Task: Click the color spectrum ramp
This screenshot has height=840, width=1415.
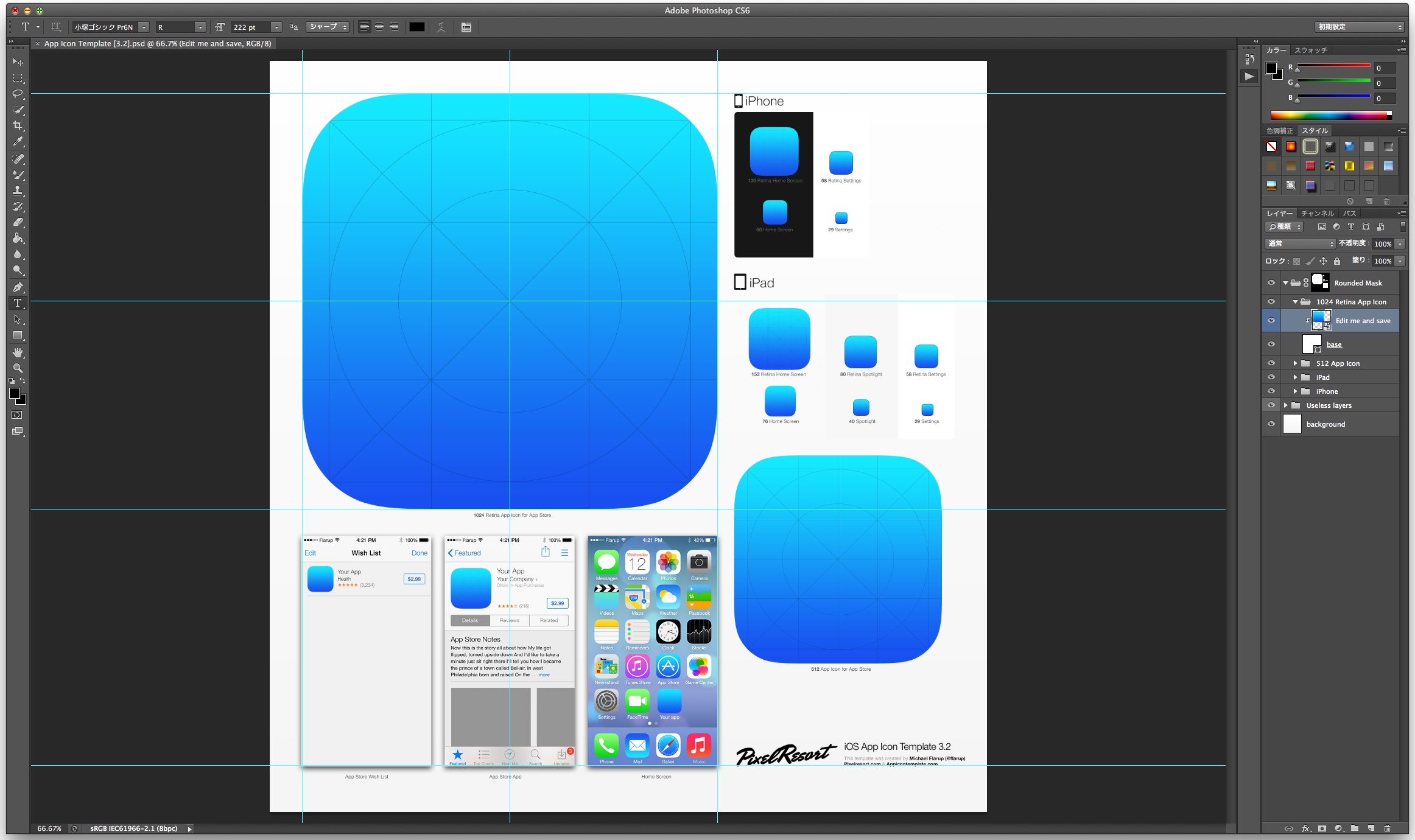Action: pos(1331,115)
